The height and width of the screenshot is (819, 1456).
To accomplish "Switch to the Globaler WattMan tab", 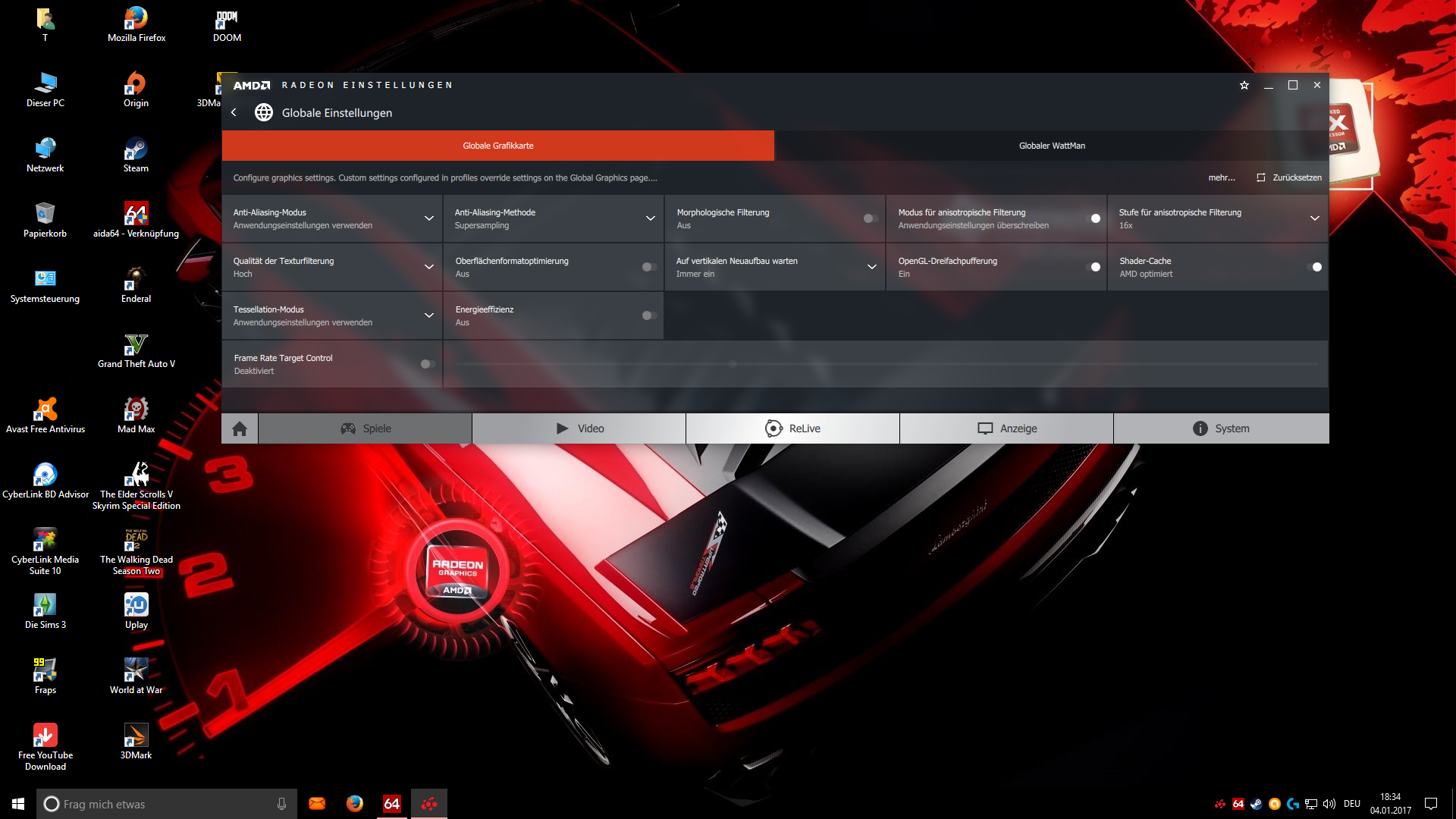I will point(1051,146).
